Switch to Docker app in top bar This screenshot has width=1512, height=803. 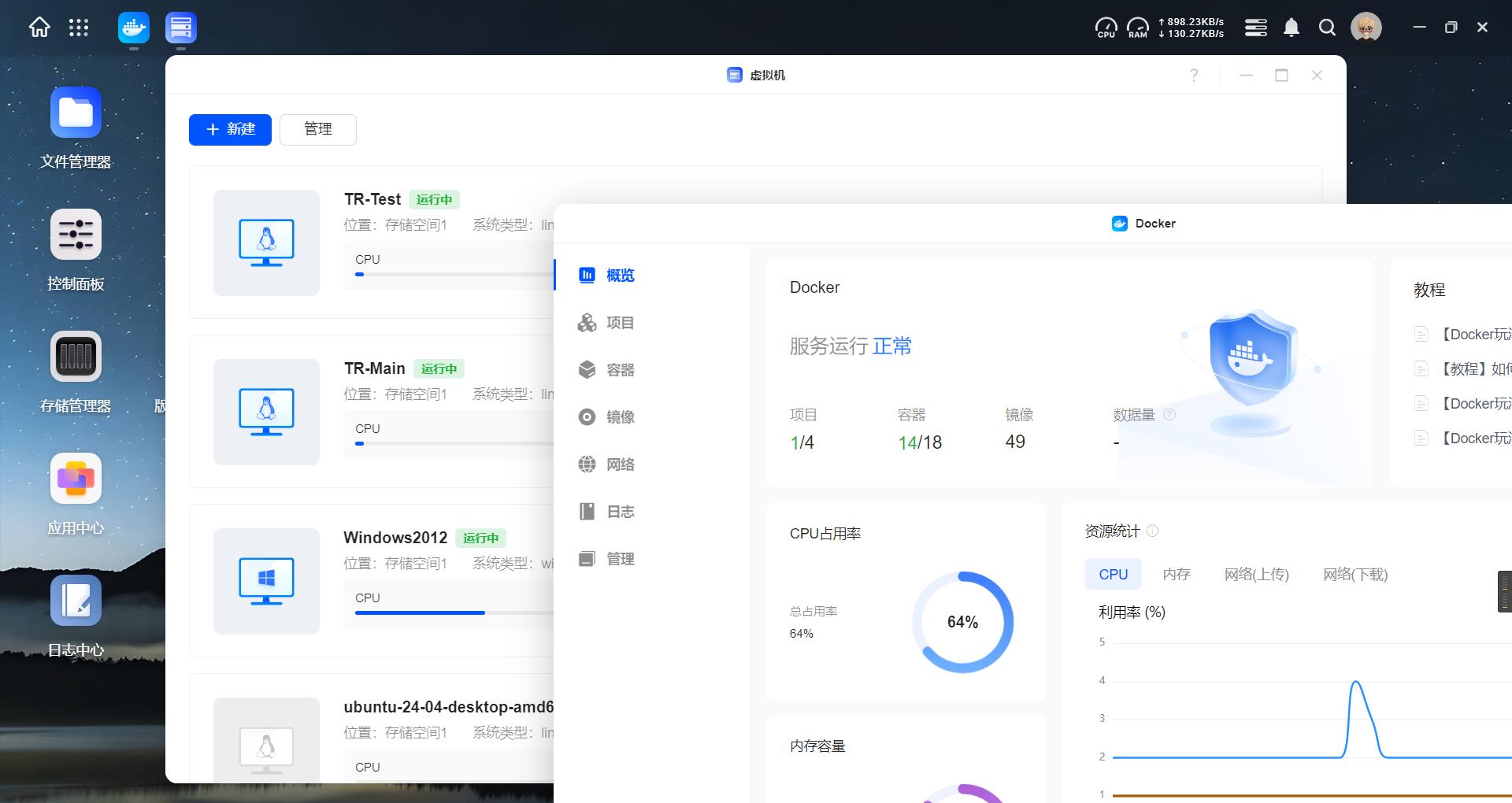(133, 28)
